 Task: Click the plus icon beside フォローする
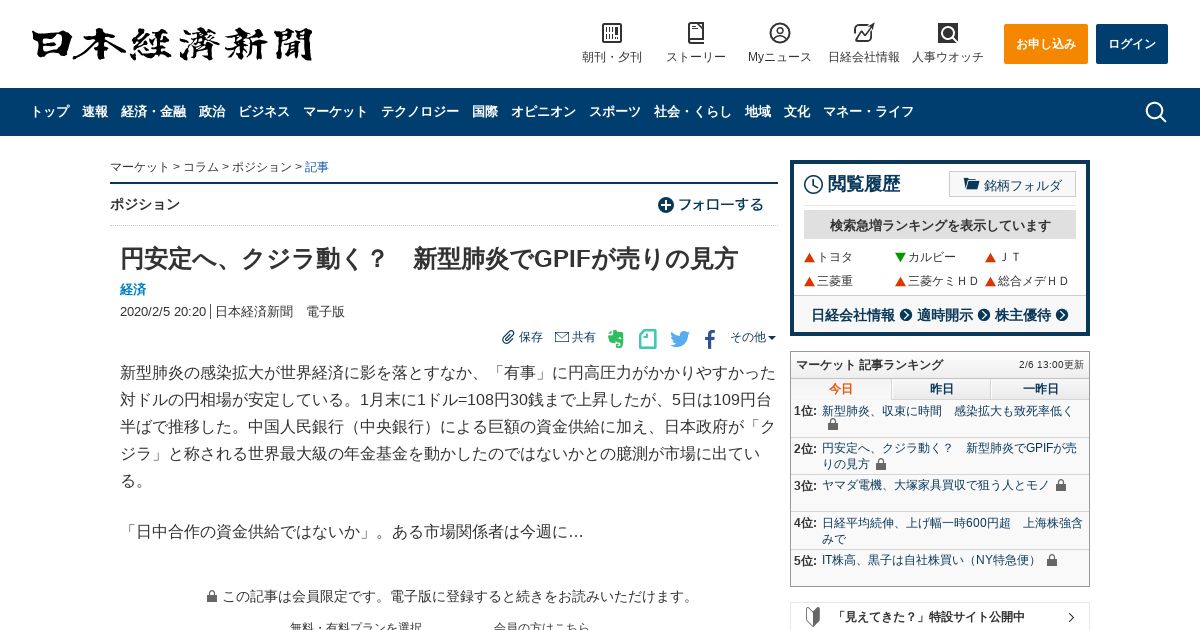666,205
